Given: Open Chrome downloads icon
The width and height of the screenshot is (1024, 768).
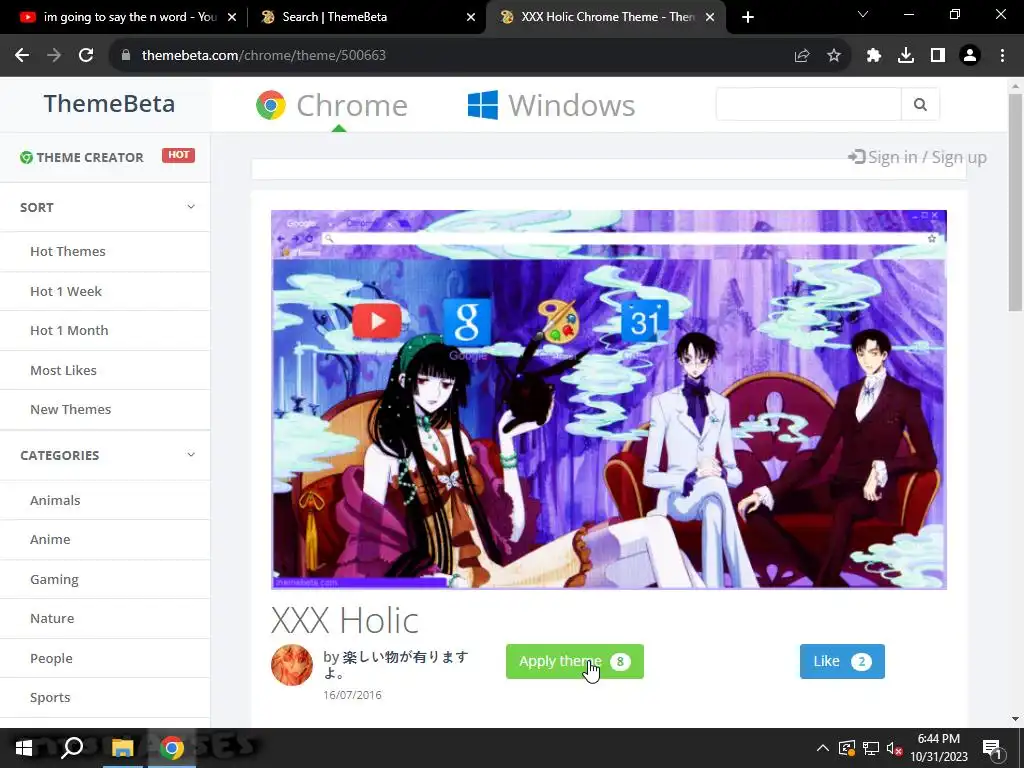Looking at the screenshot, I should pos(906,56).
